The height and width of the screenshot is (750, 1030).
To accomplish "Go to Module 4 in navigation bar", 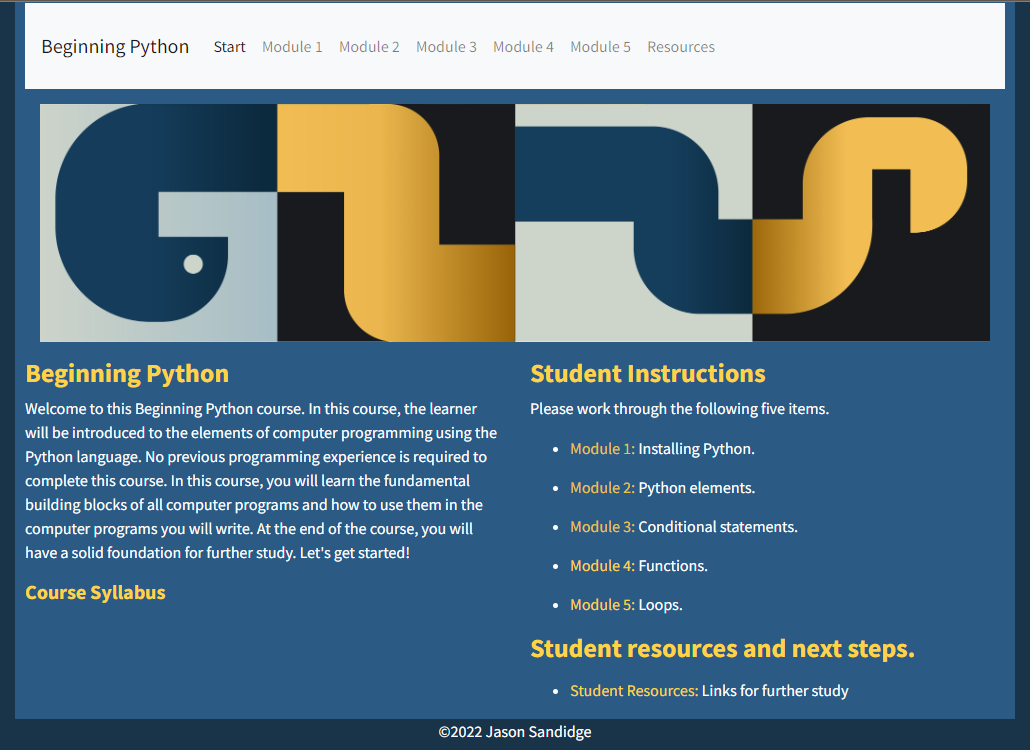I will [524, 47].
